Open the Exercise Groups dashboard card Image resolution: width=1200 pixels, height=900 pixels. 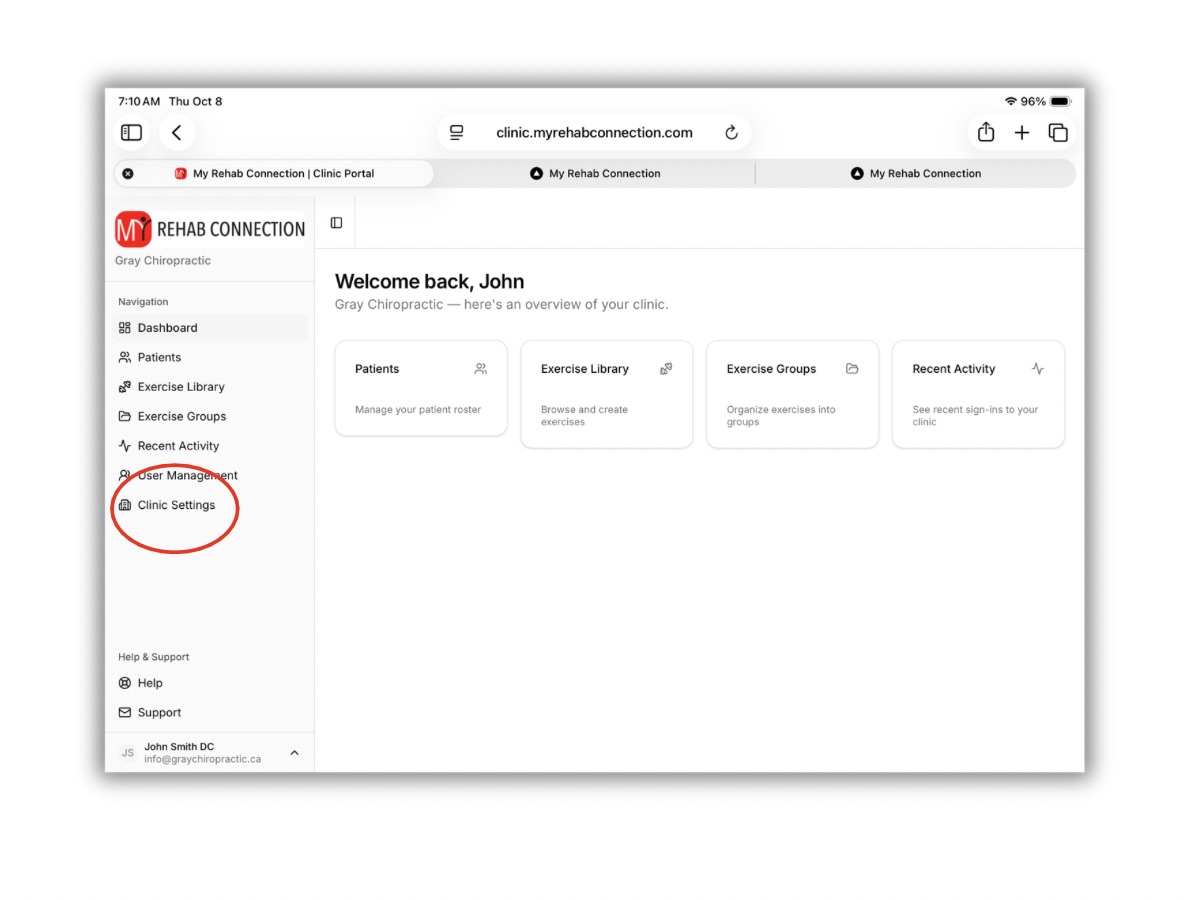(x=793, y=394)
